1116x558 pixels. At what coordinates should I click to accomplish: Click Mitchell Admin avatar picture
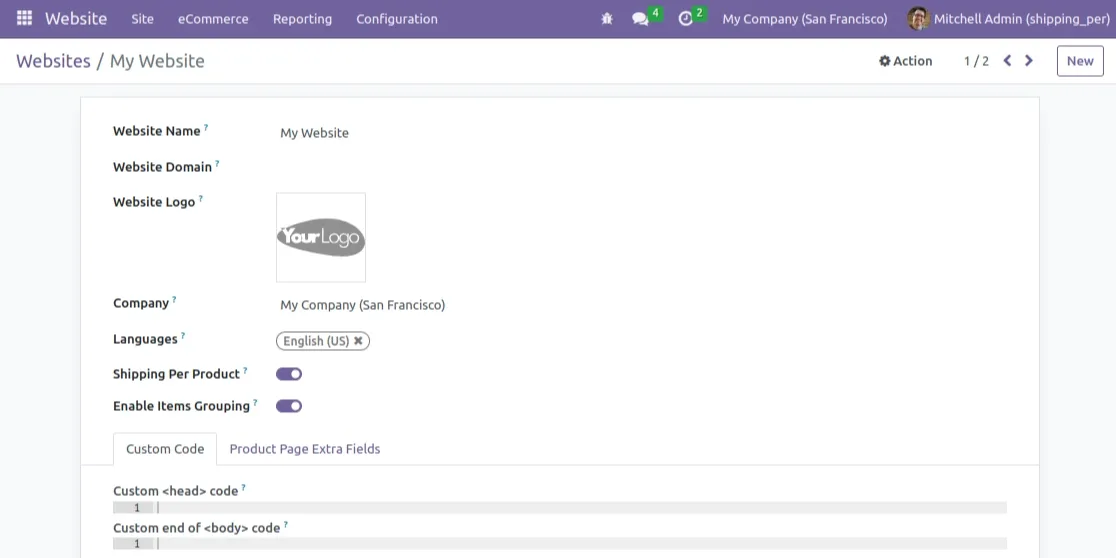pos(918,19)
